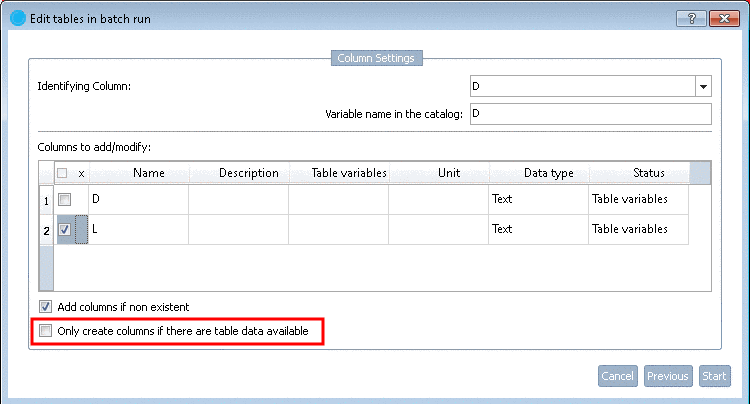
Task: Uncheck the checkbox for row L
Action: (x=64, y=229)
